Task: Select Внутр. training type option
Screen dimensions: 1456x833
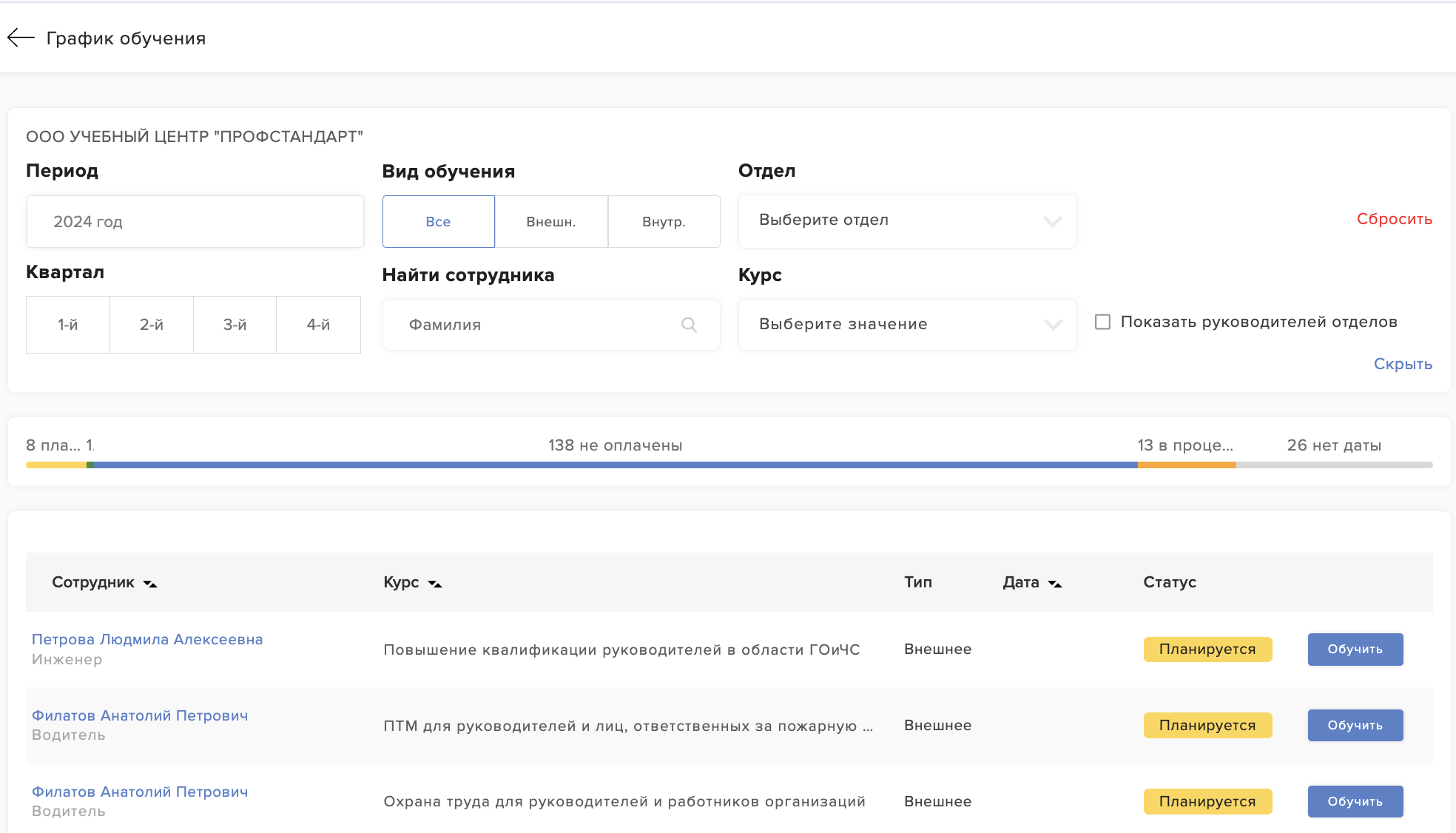Action: (664, 221)
